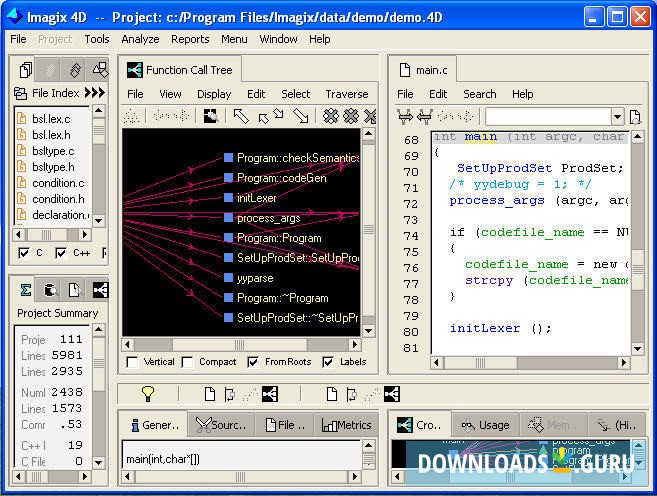The height and width of the screenshot is (496, 657).
Task: Uncheck the Labels checkbox
Action: 328,362
